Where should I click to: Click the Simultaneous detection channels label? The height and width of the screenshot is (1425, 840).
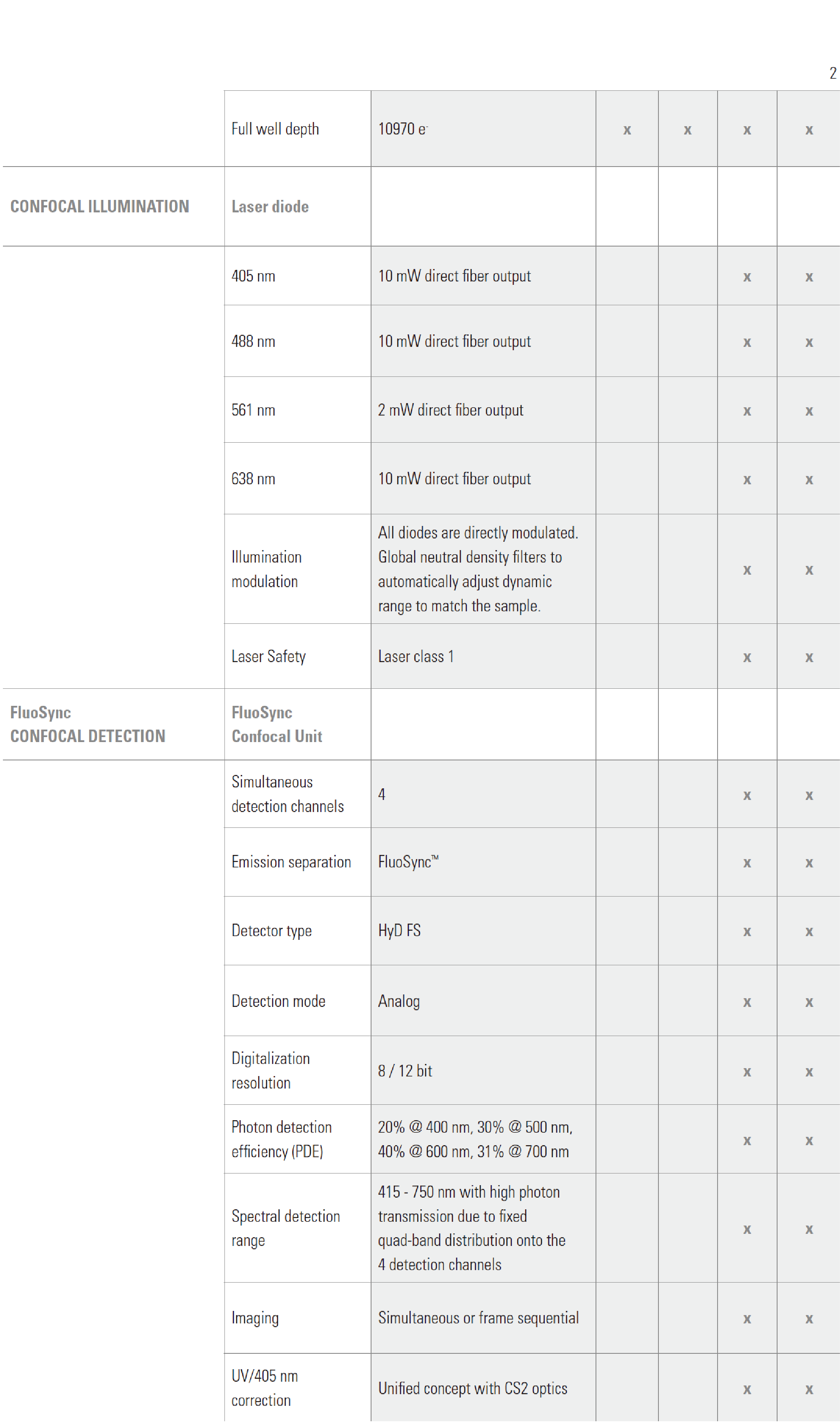coord(287,794)
